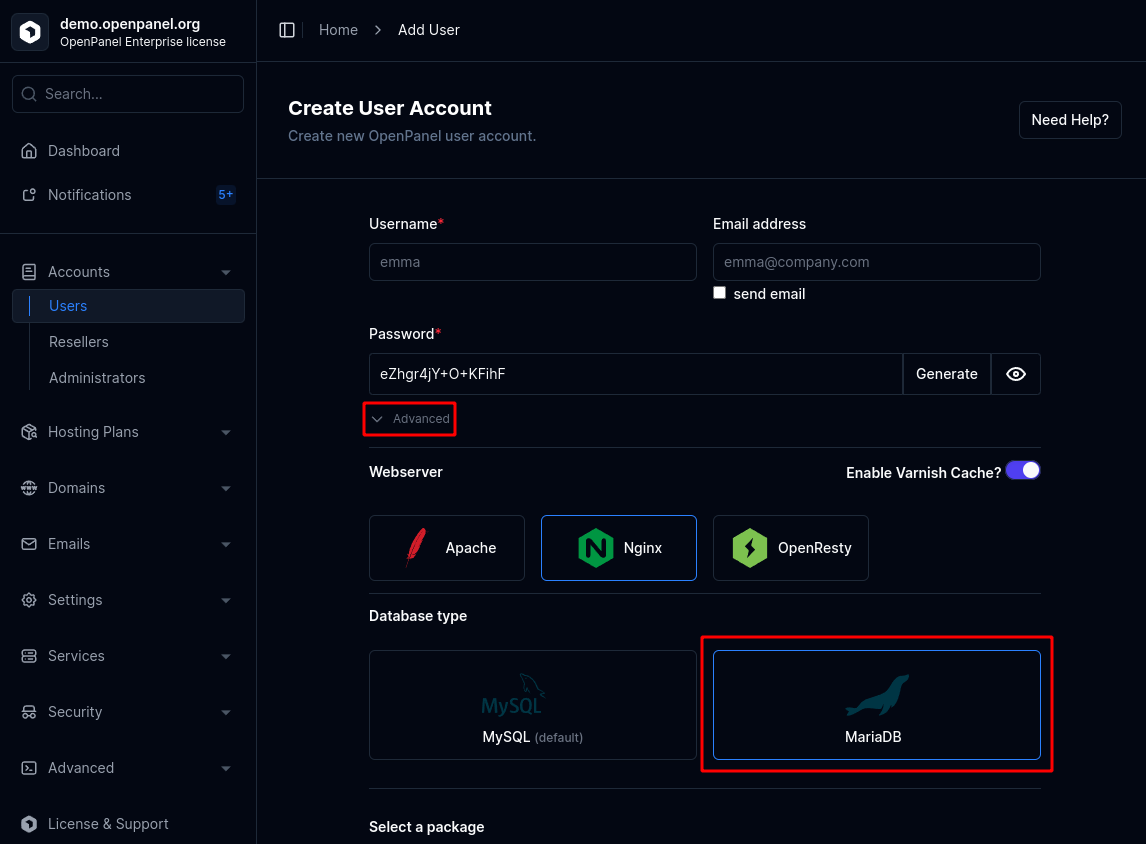Click the Apache feather logo

click(x=416, y=547)
